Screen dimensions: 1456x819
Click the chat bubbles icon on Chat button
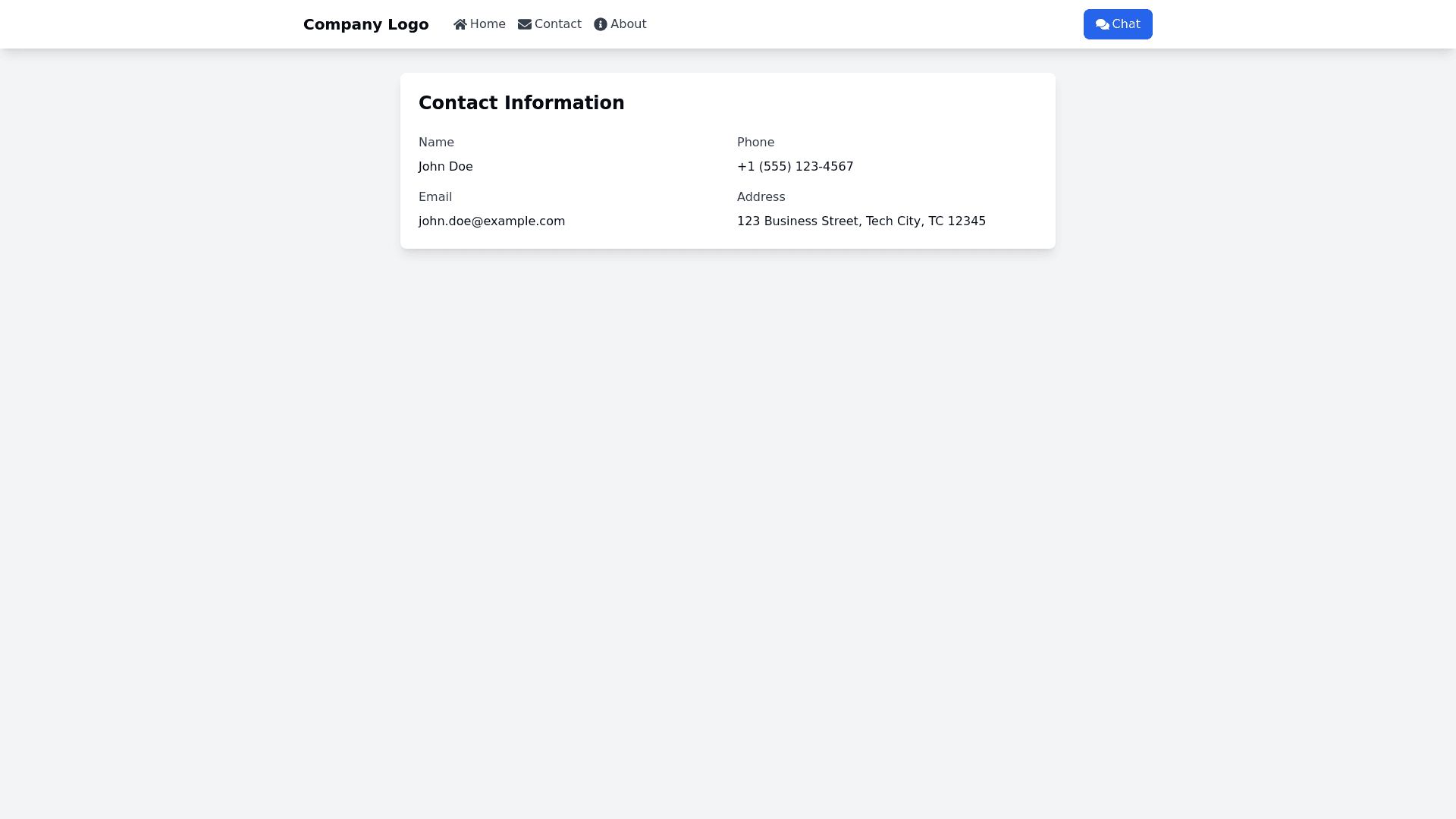(1102, 24)
